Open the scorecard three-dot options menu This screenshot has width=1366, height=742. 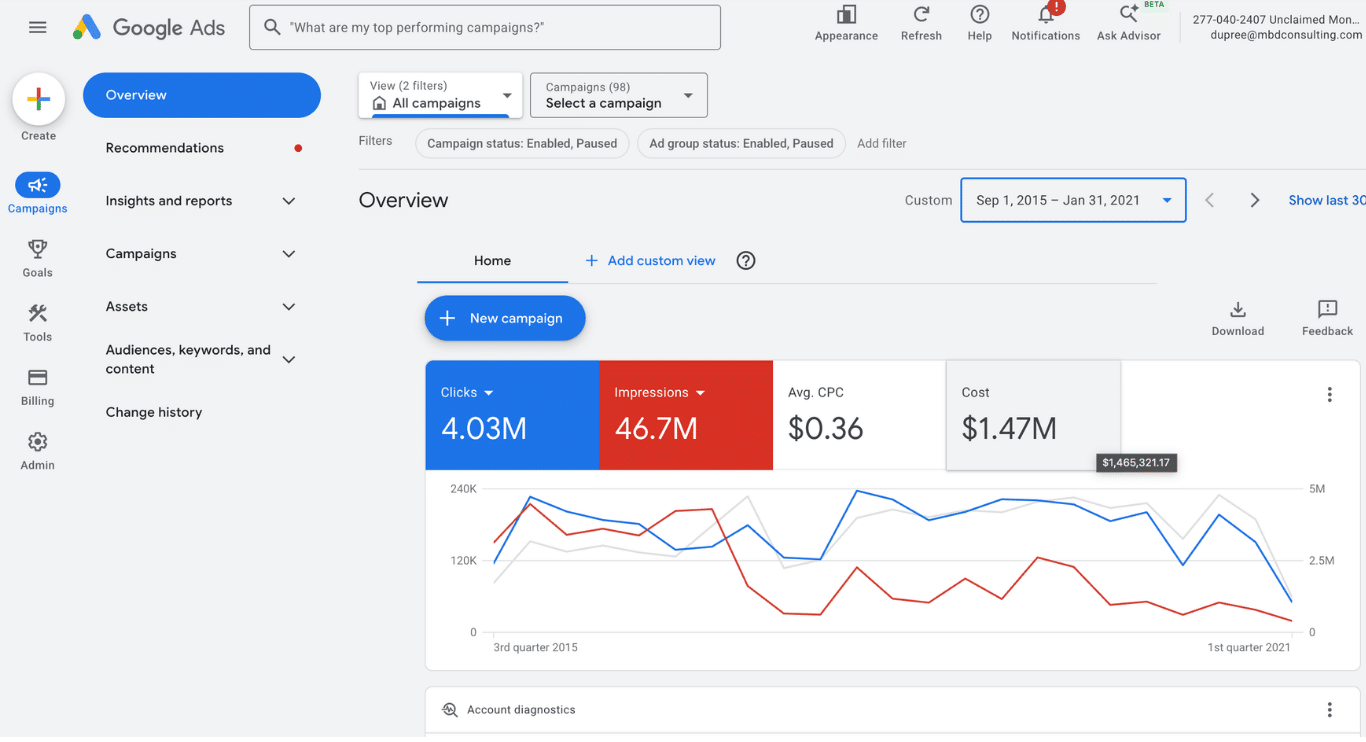(1329, 395)
